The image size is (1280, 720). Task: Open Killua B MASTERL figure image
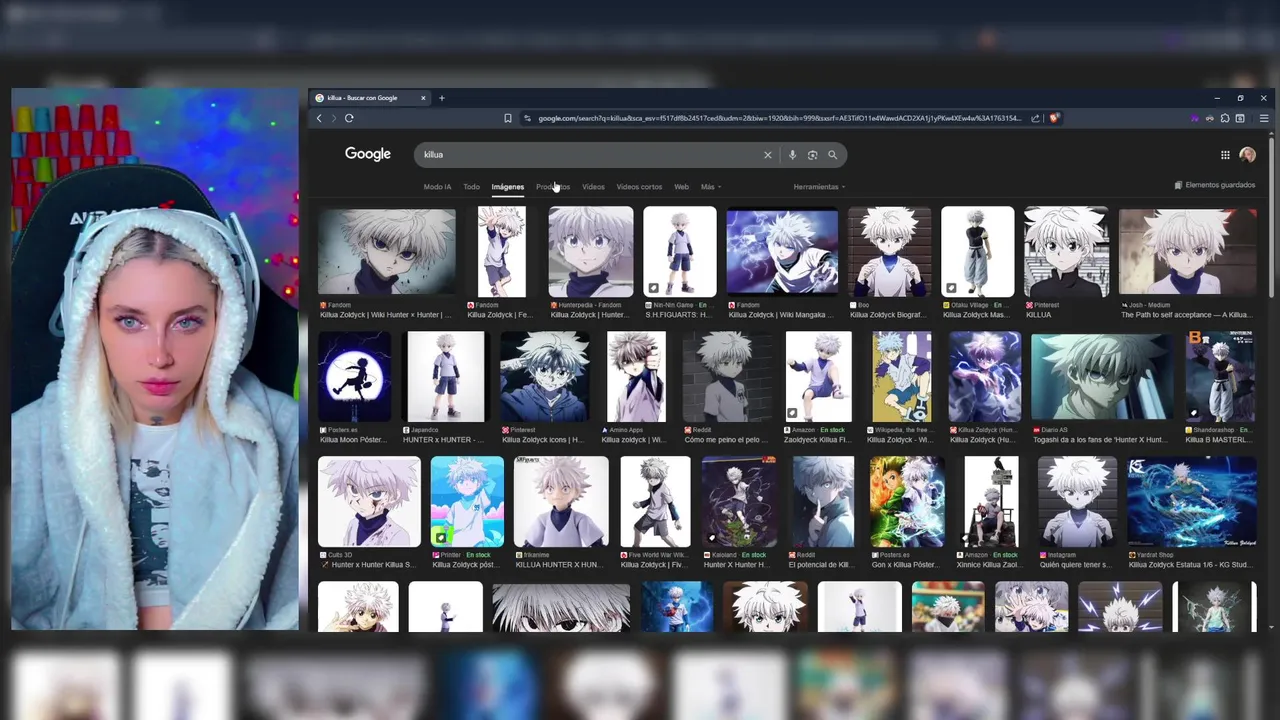(1219, 377)
